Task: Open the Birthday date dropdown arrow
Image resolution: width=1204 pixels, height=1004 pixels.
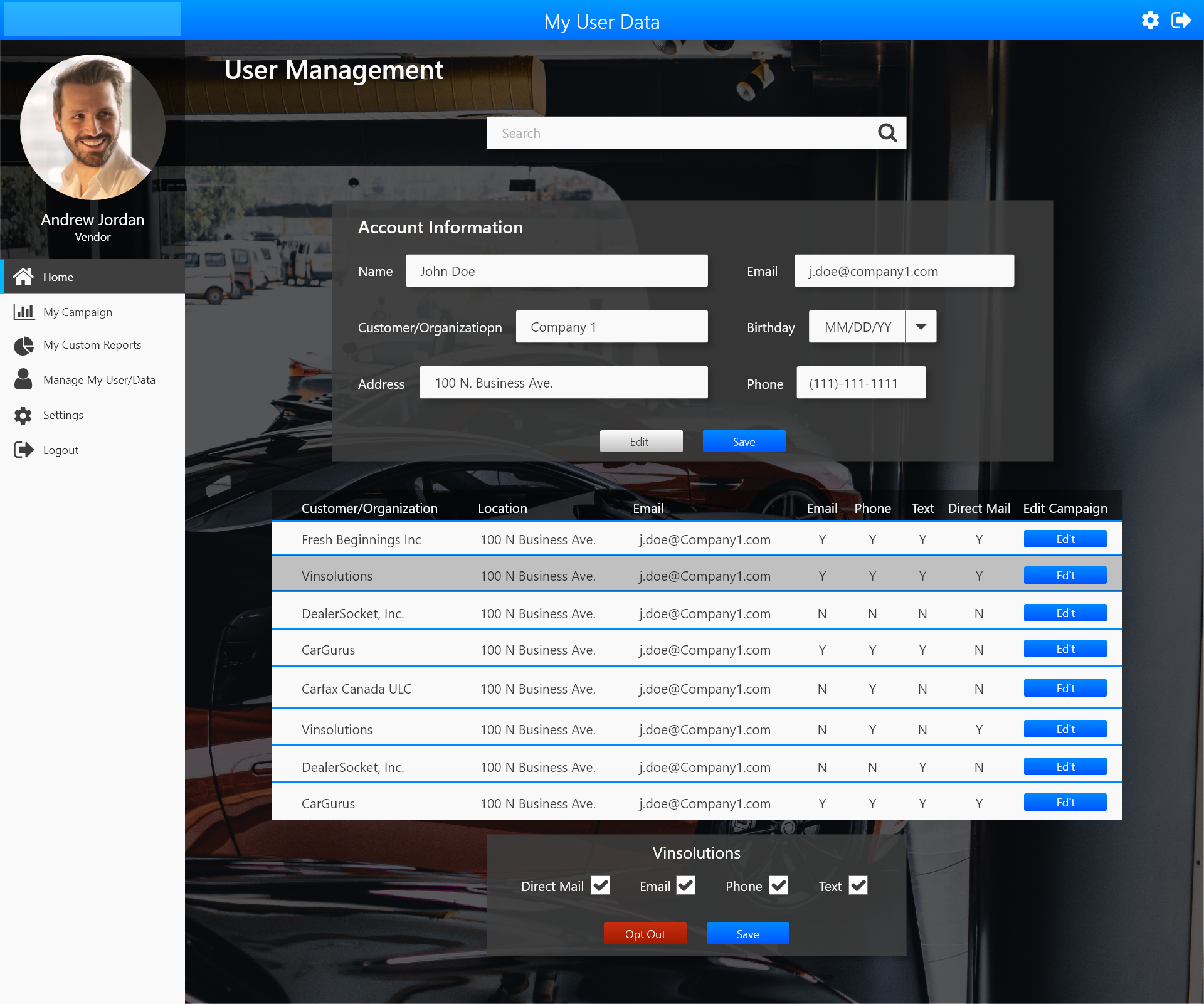Action: pos(921,327)
